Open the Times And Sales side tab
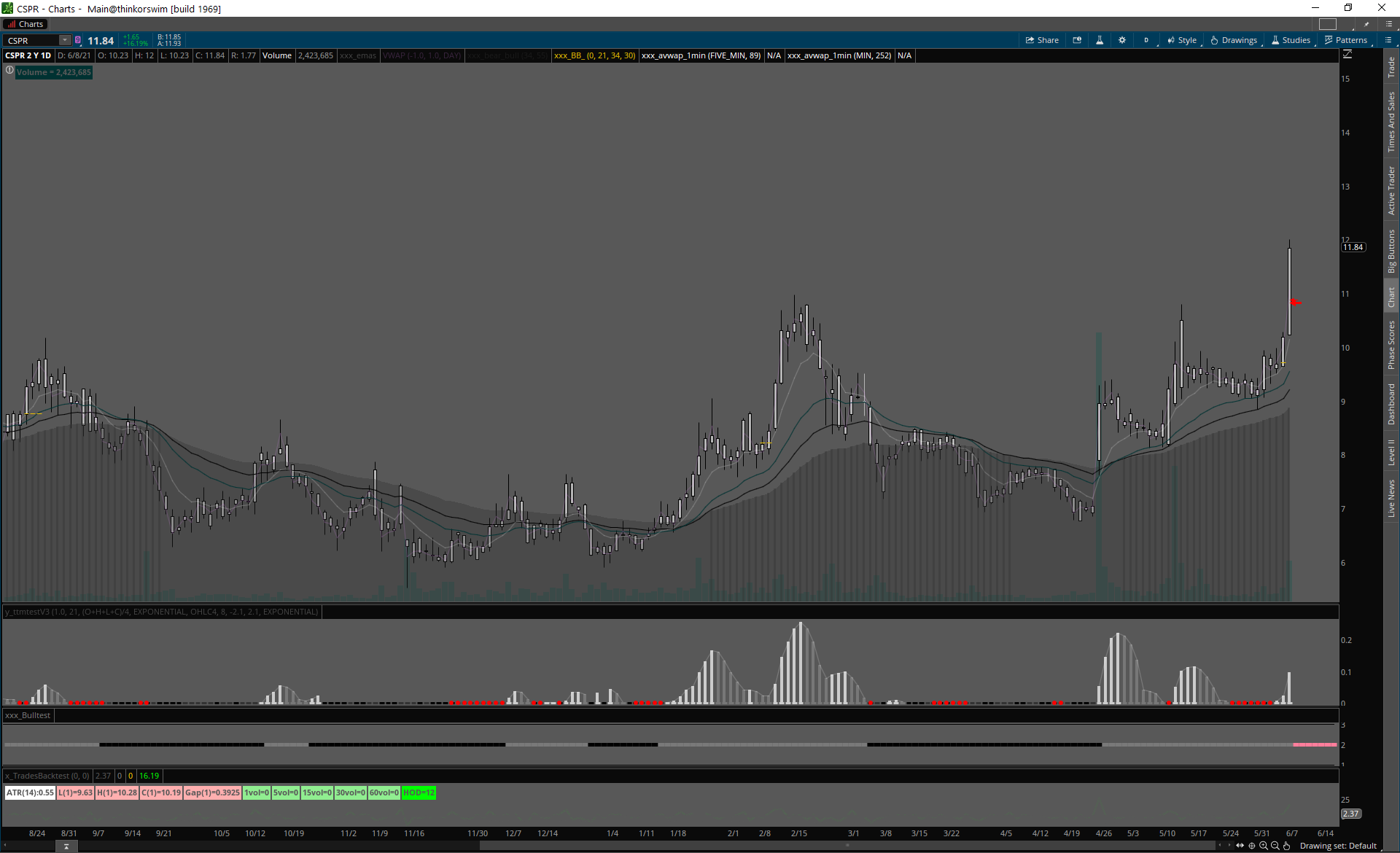This screenshot has width=1400, height=853. (x=1391, y=122)
